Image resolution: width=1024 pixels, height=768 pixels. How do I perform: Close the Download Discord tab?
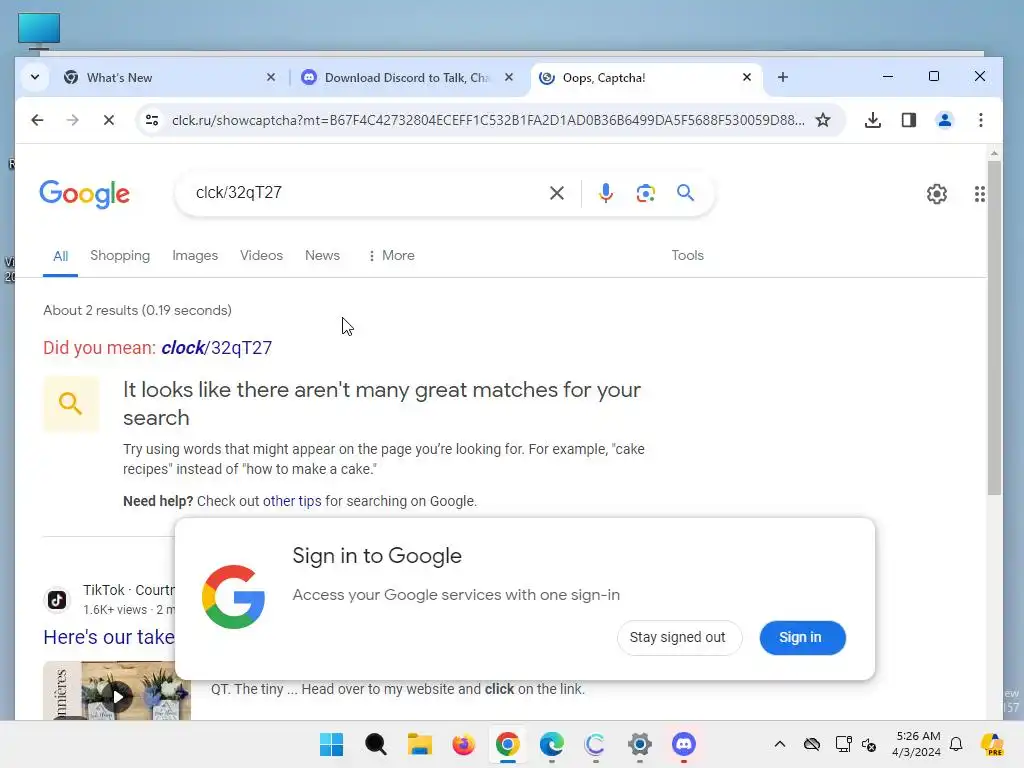[x=509, y=77]
